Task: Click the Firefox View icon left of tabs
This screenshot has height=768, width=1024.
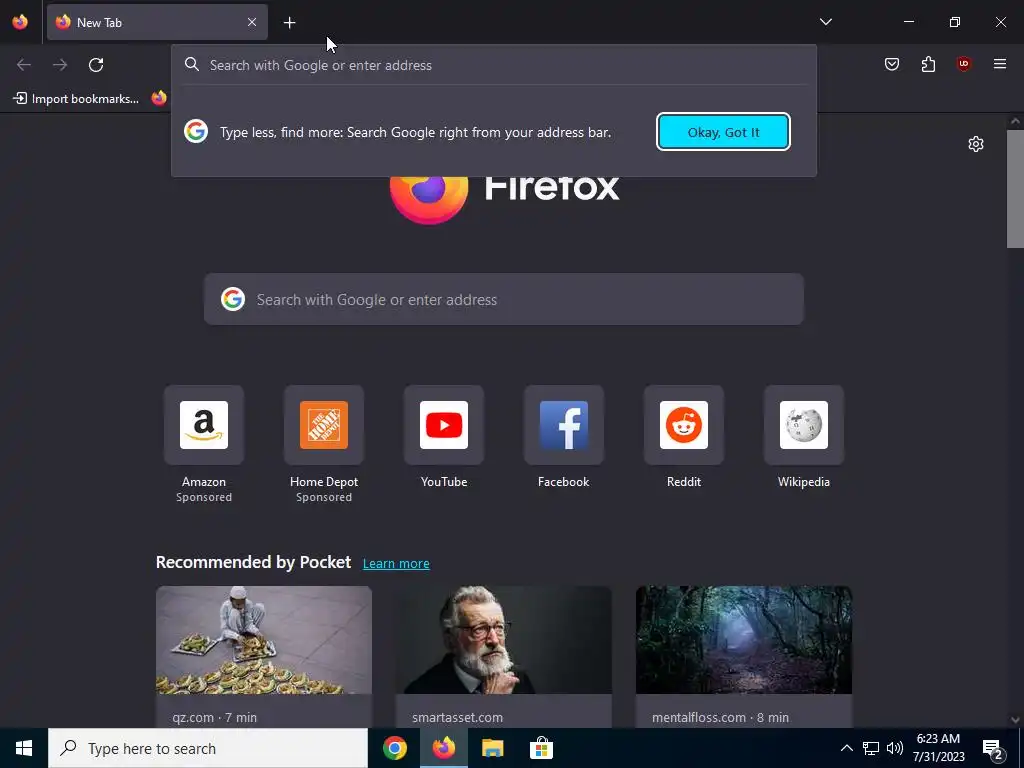Action: [20, 22]
